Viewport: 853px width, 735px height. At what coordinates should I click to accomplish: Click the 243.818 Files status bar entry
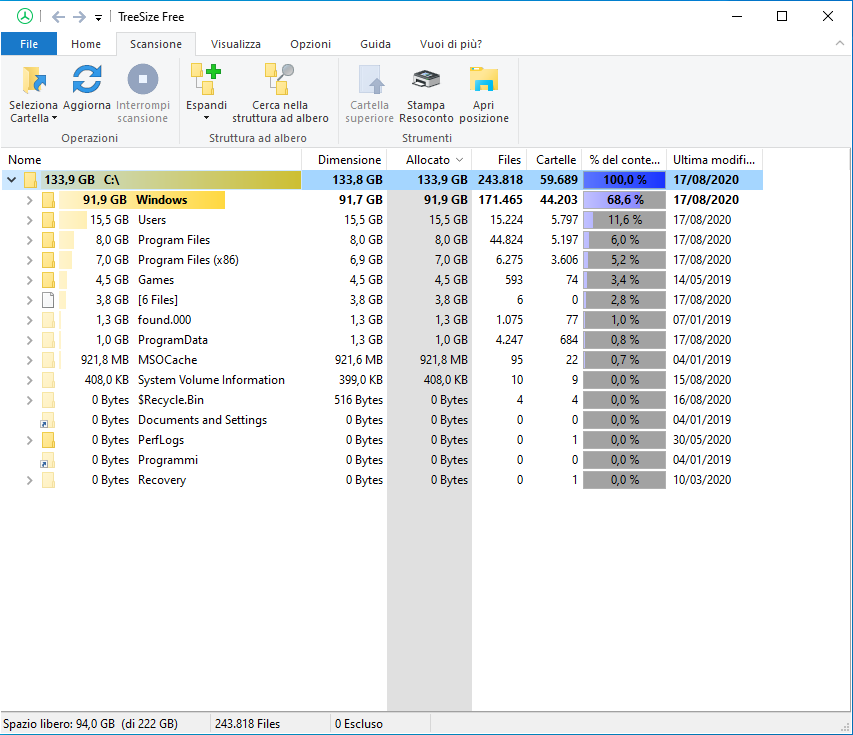point(248,724)
